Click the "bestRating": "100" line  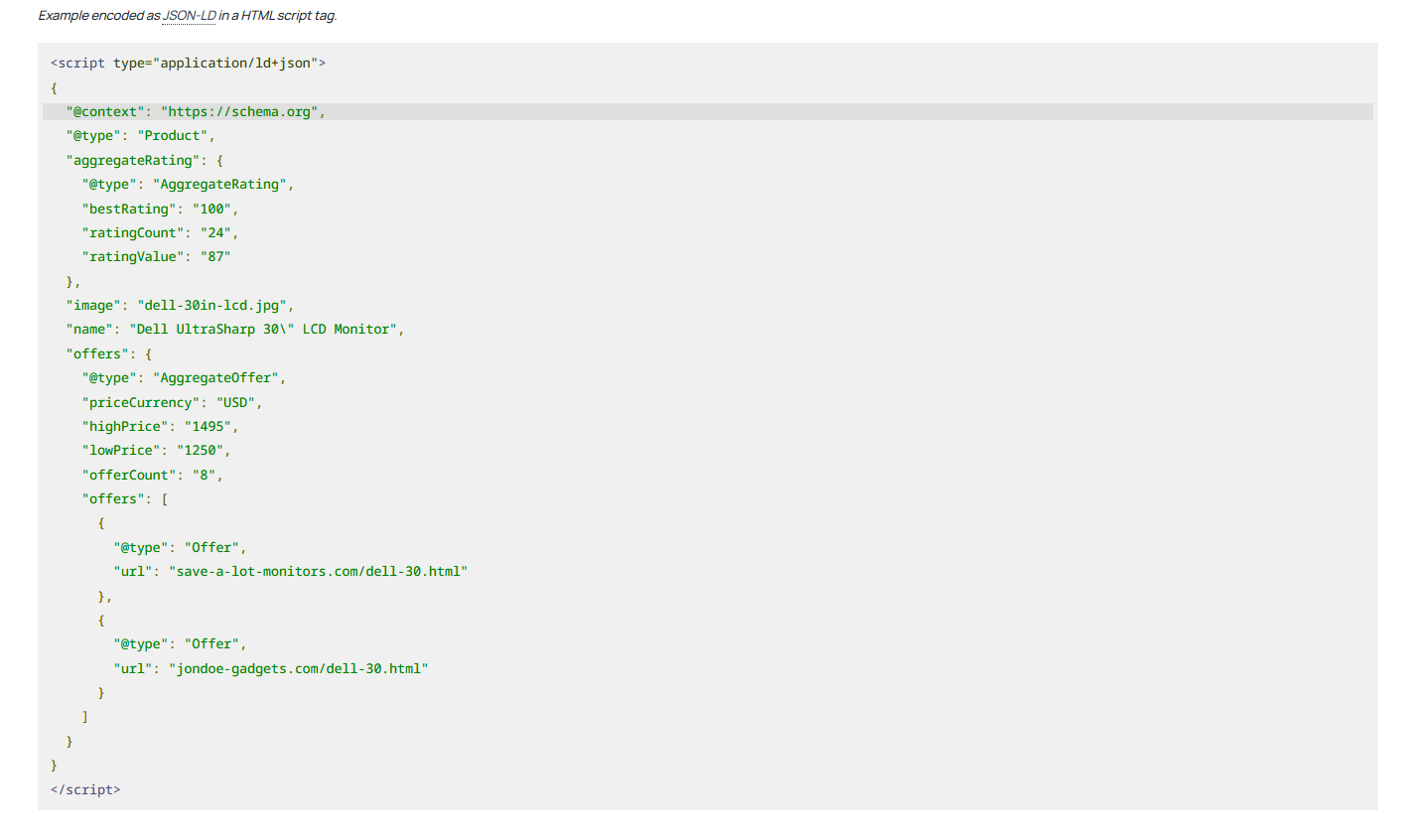click(160, 210)
